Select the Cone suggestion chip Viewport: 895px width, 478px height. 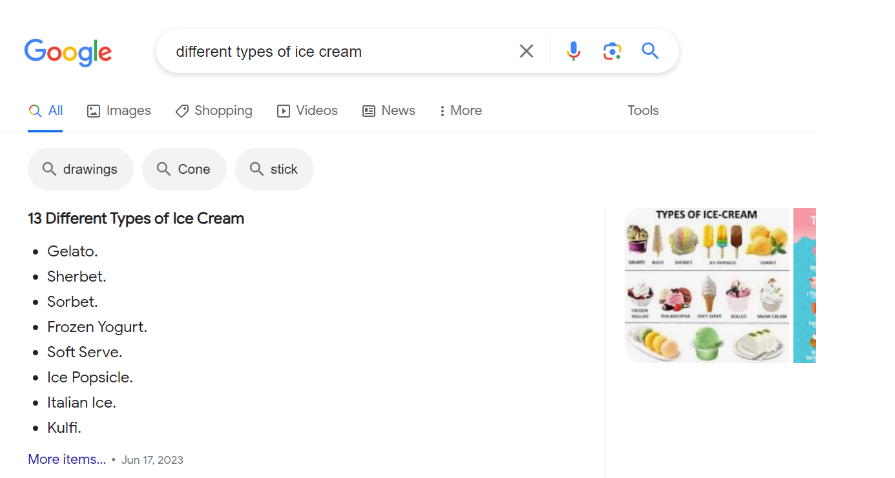pyautogui.click(x=184, y=169)
